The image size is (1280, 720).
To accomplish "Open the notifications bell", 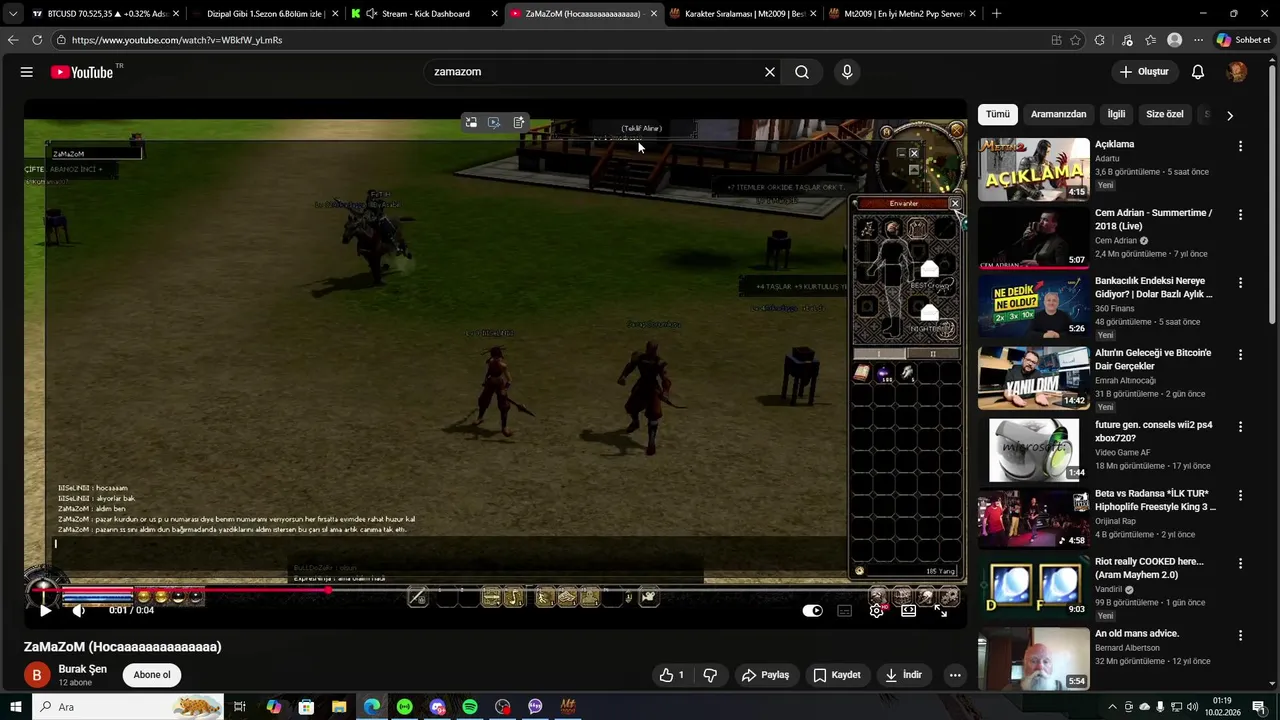I will pyautogui.click(x=1198, y=72).
